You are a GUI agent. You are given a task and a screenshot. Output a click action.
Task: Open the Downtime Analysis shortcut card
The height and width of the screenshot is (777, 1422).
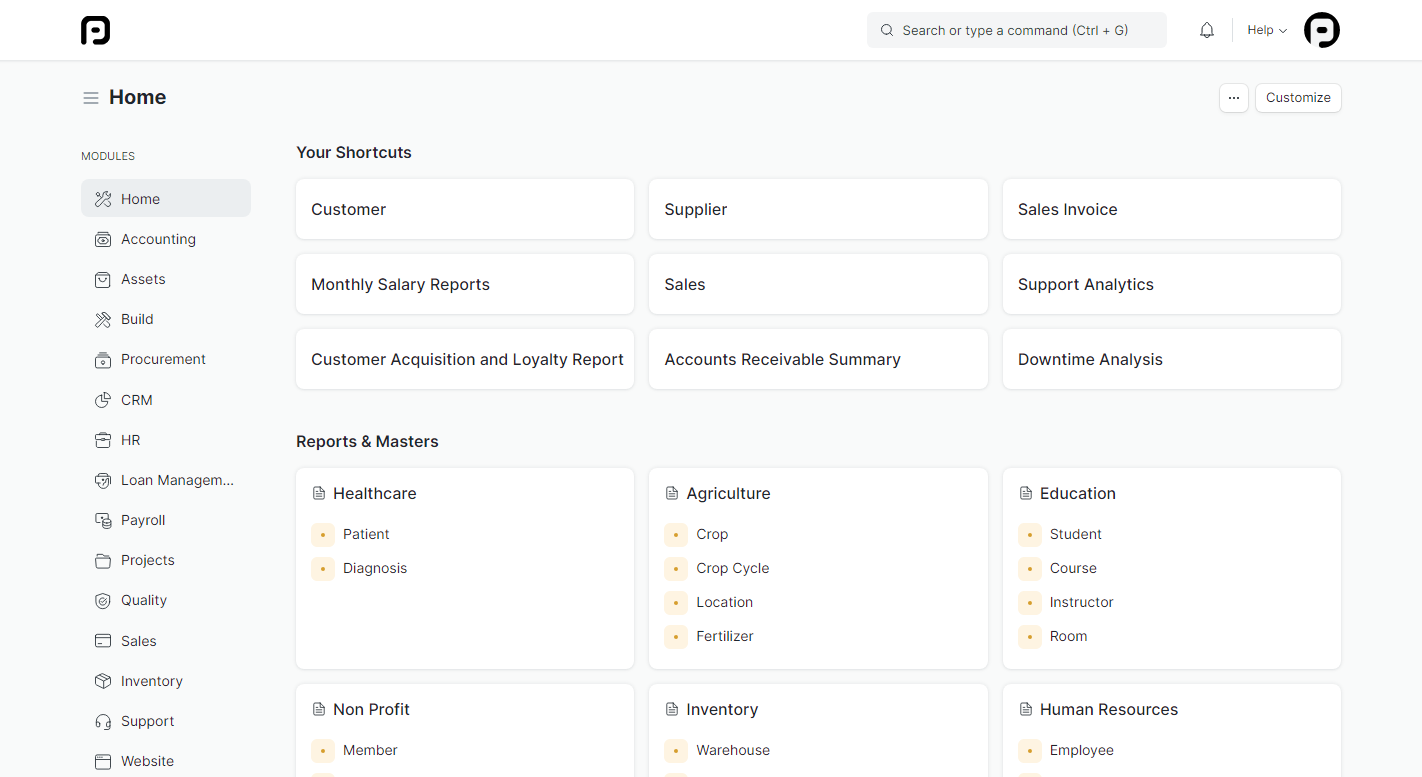(x=1171, y=359)
